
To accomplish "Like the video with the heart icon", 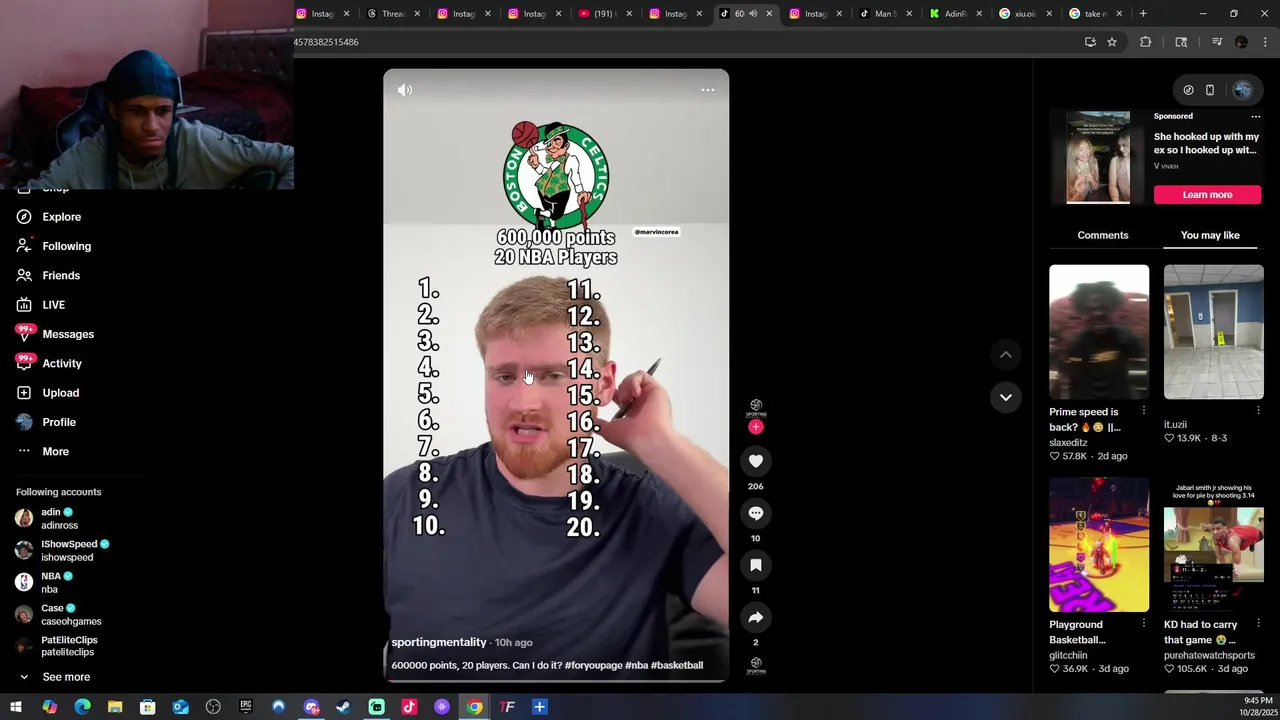I will [756, 461].
